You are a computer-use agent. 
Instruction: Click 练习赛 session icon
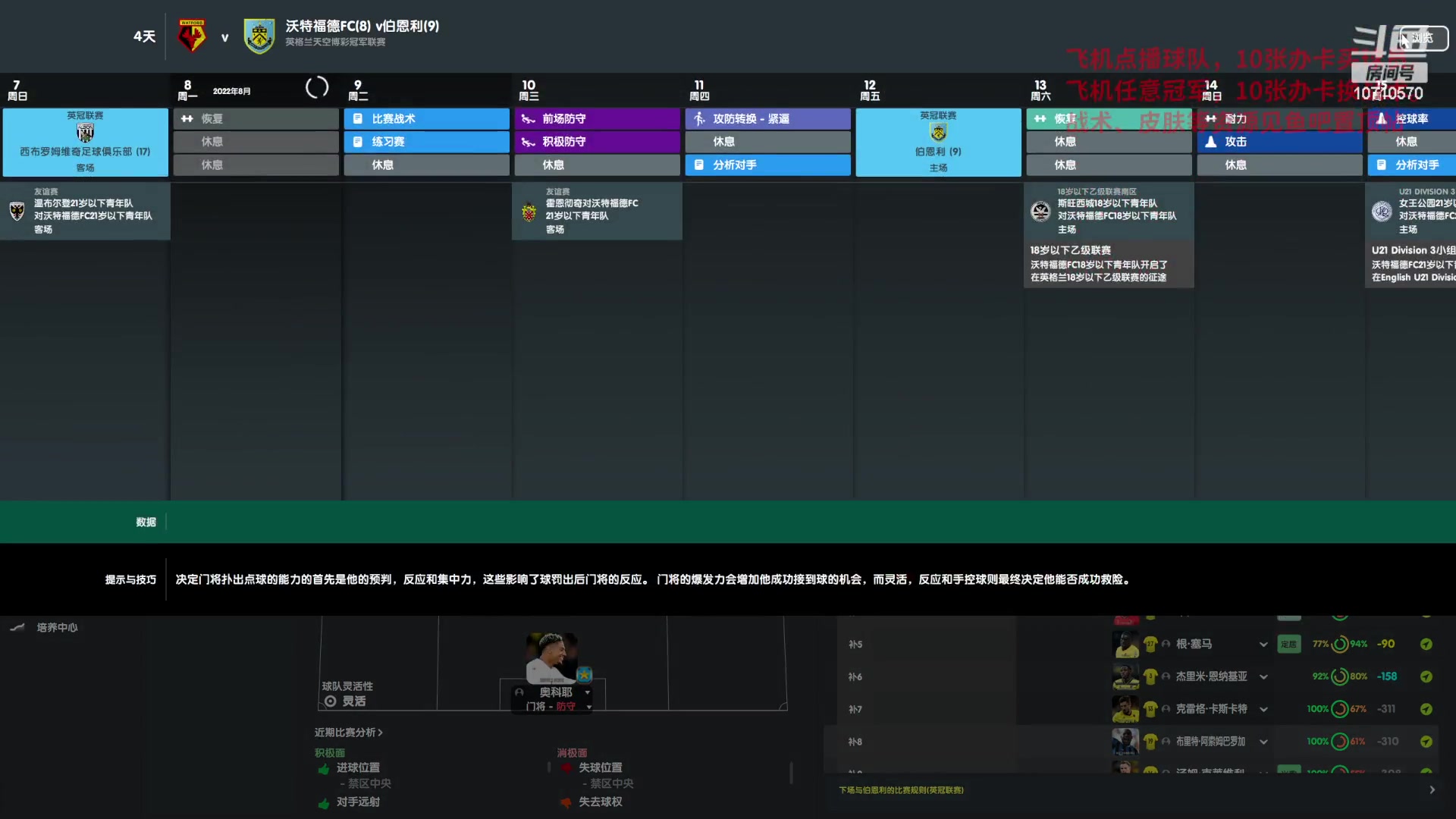(x=358, y=142)
